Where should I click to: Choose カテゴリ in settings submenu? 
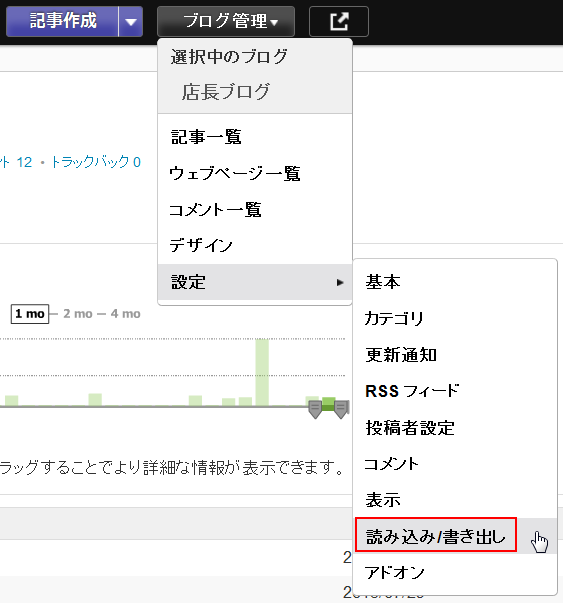(455, 318)
